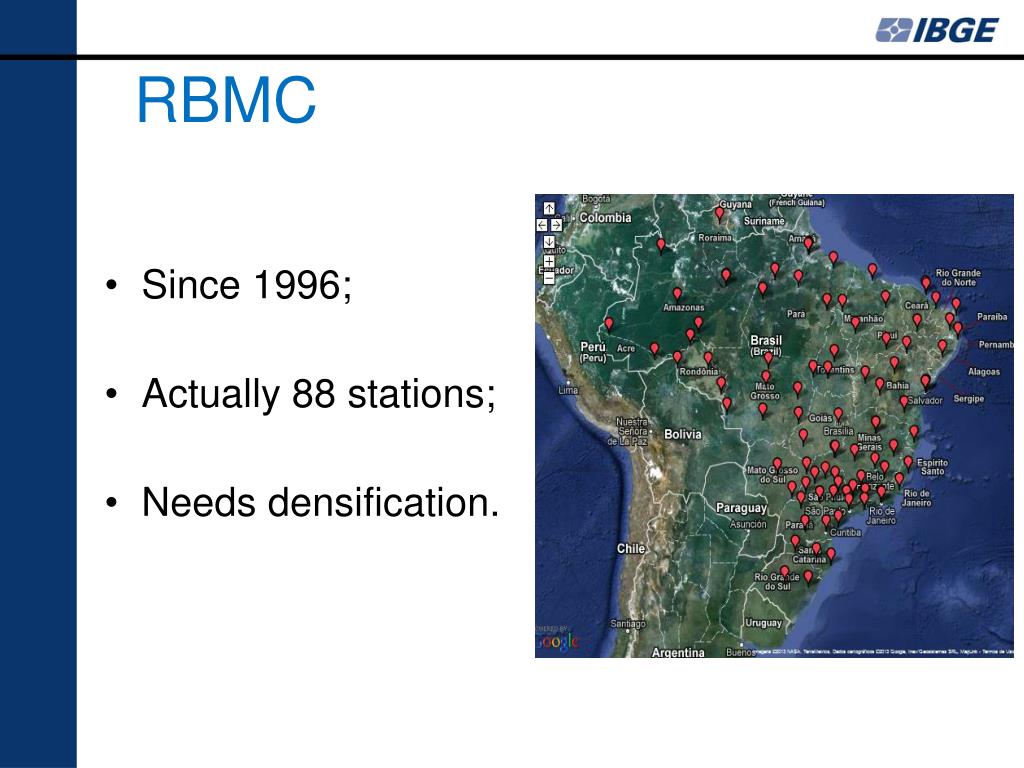Click the Brasil country label
The image size is (1024, 768).
[x=766, y=340]
